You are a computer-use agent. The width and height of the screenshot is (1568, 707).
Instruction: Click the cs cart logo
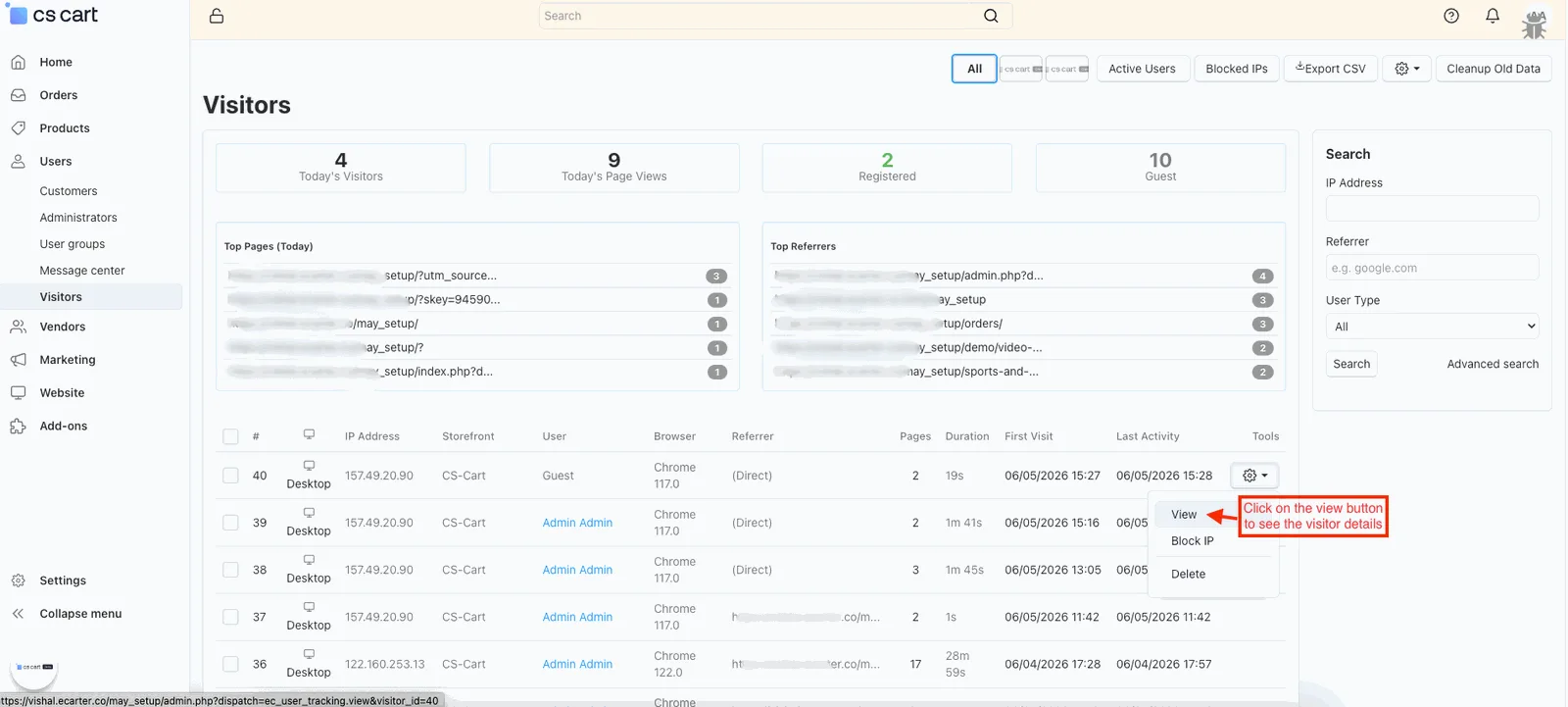pyautogui.click(x=54, y=15)
